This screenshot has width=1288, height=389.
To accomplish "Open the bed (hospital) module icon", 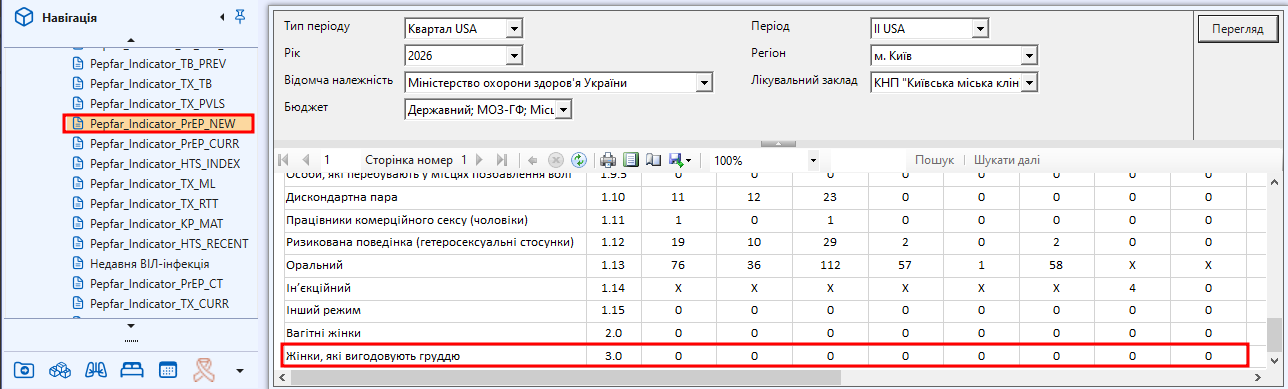I will (x=131, y=370).
